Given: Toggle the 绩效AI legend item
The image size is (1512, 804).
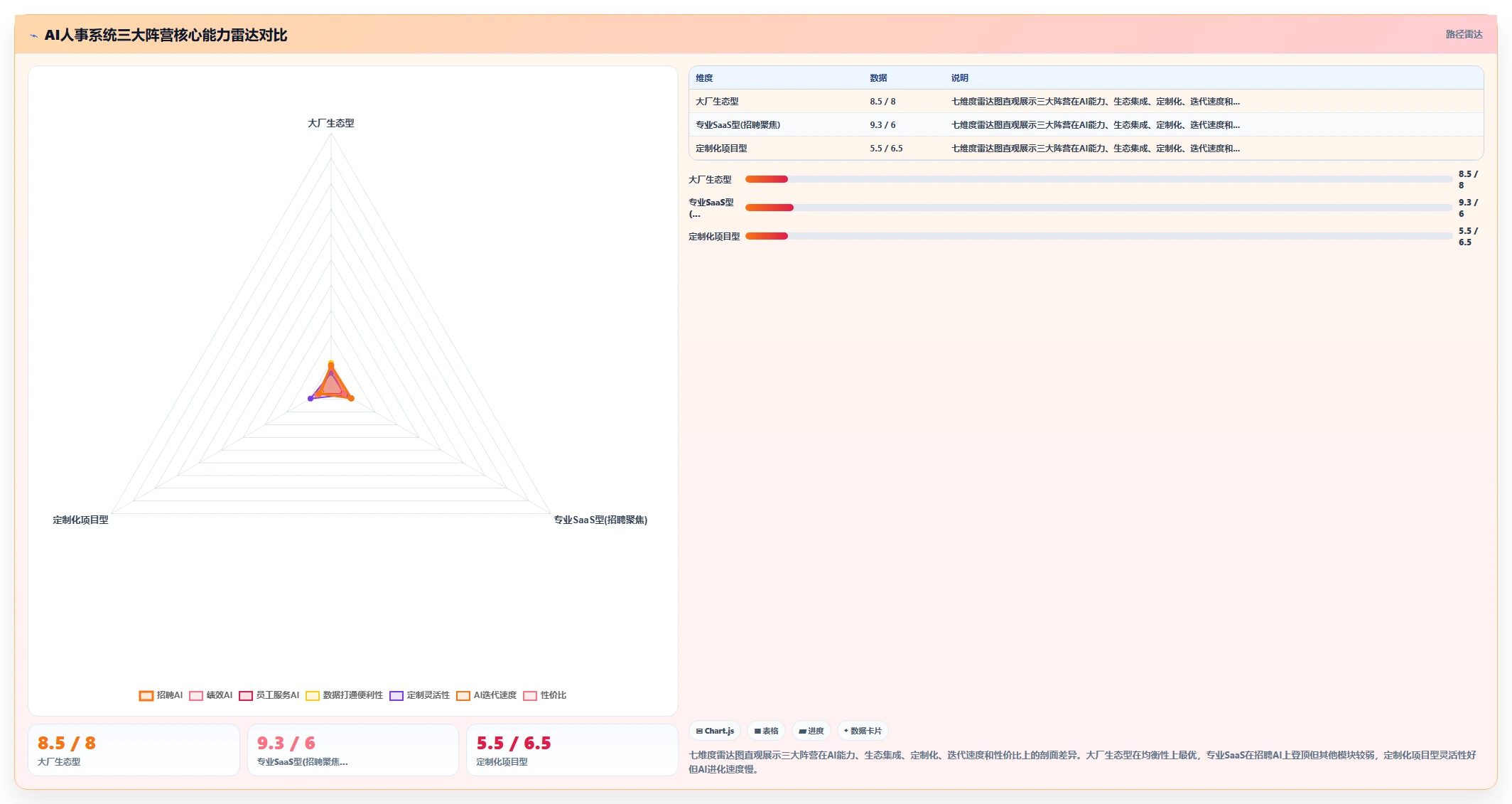Looking at the screenshot, I should point(210,695).
